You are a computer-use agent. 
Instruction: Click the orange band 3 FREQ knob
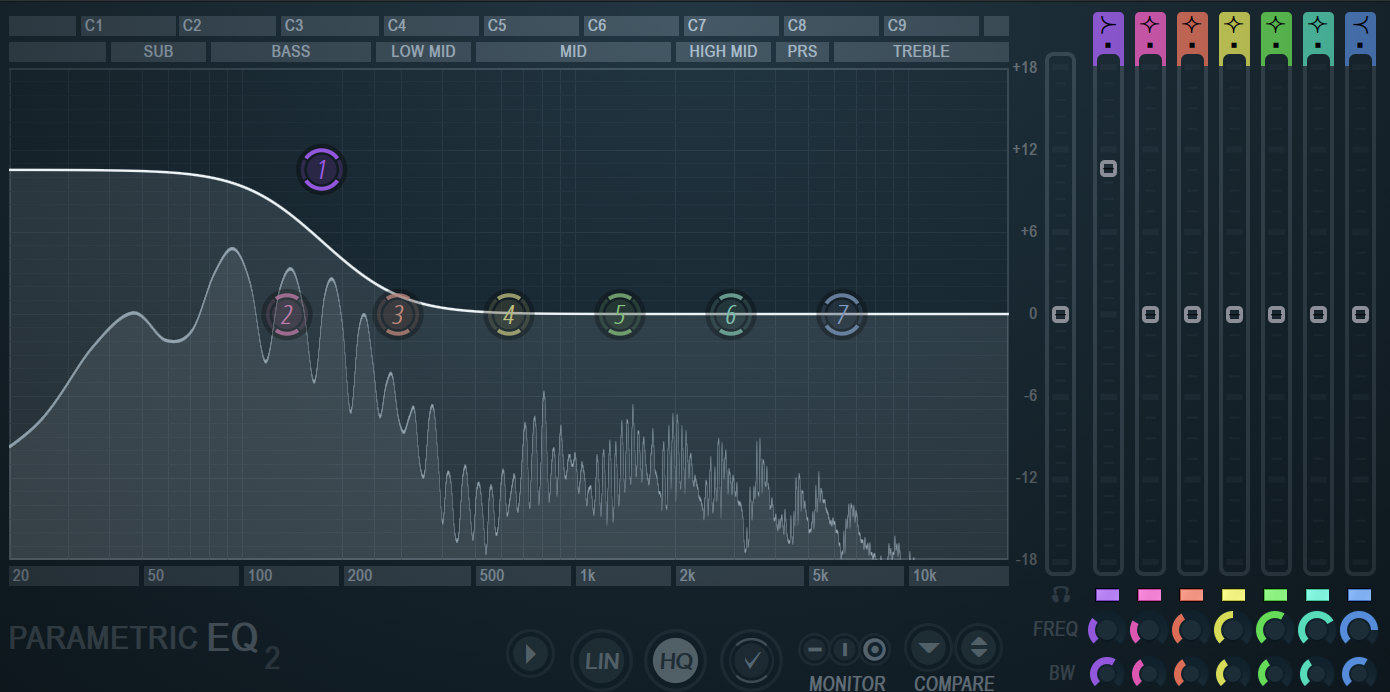[1191, 630]
